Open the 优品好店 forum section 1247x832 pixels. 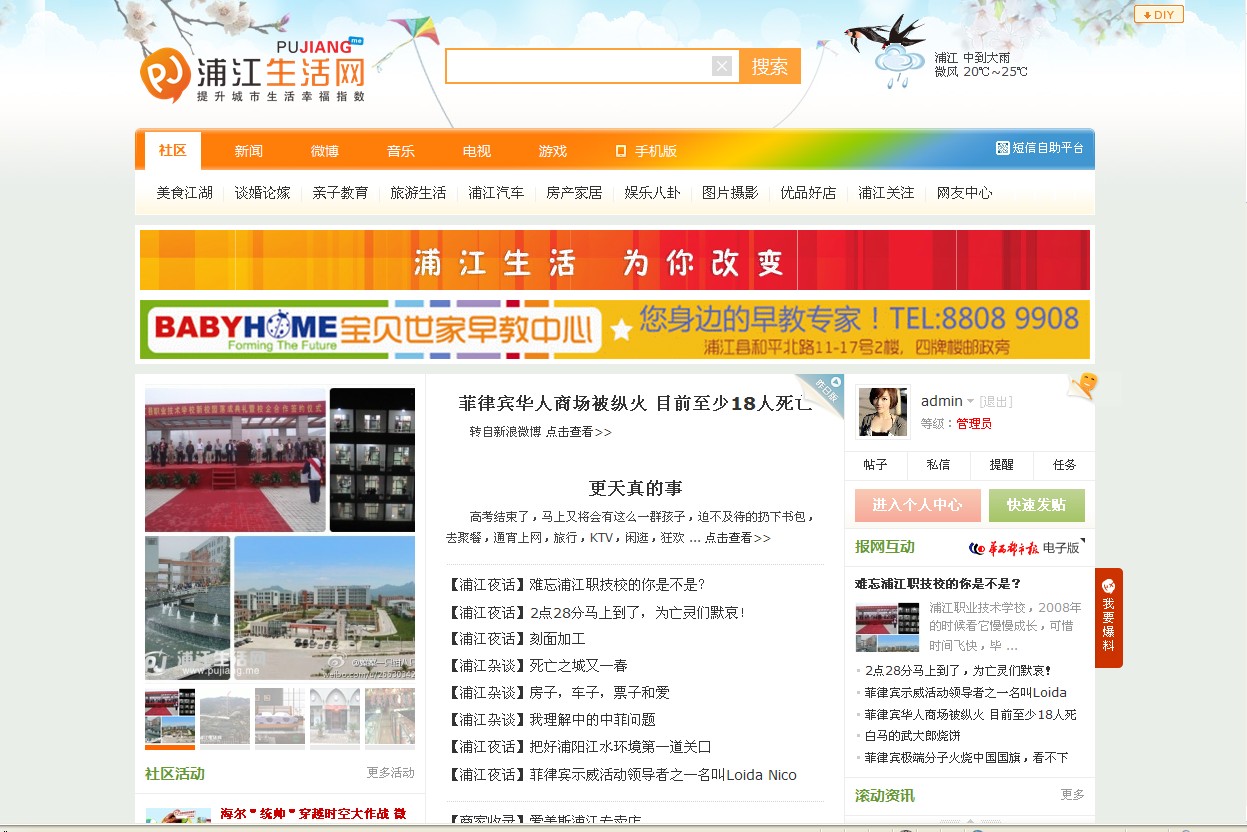[808, 193]
